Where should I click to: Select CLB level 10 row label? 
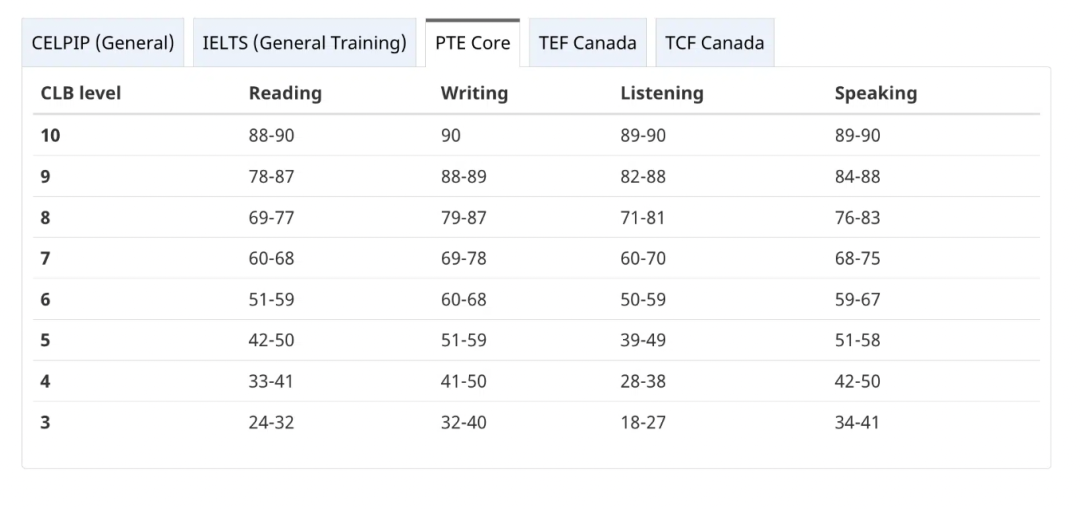pos(50,136)
